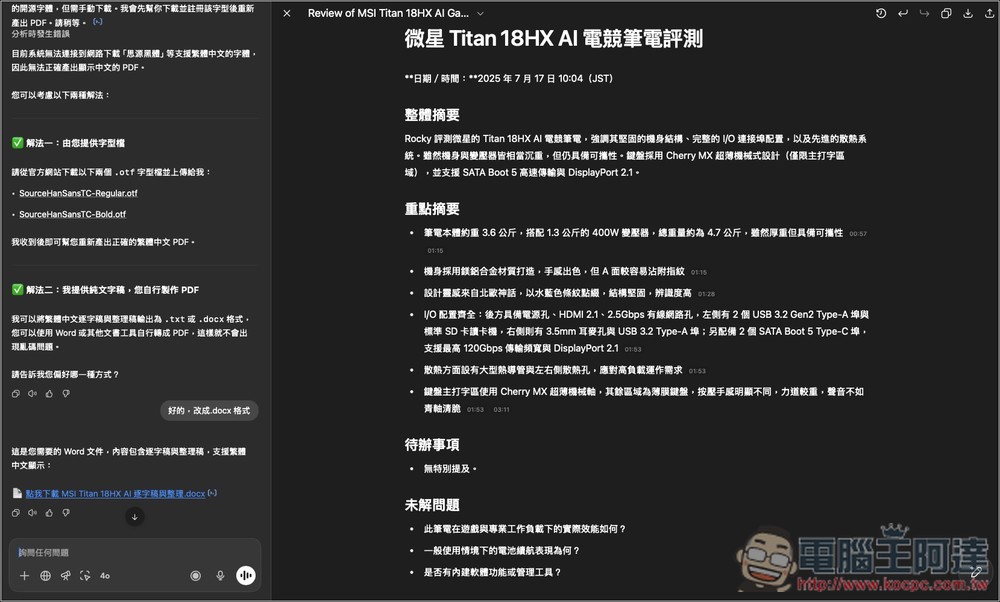Viewport: 1000px width, 602px height.
Task: Select the deep research telescope icon
Action: coord(65,576)
